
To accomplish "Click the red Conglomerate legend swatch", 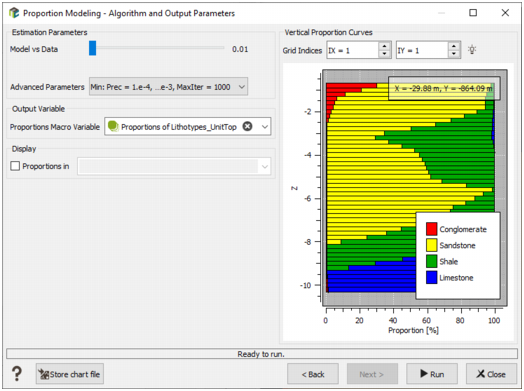I will pyautogui.click(x=431, y=229).
